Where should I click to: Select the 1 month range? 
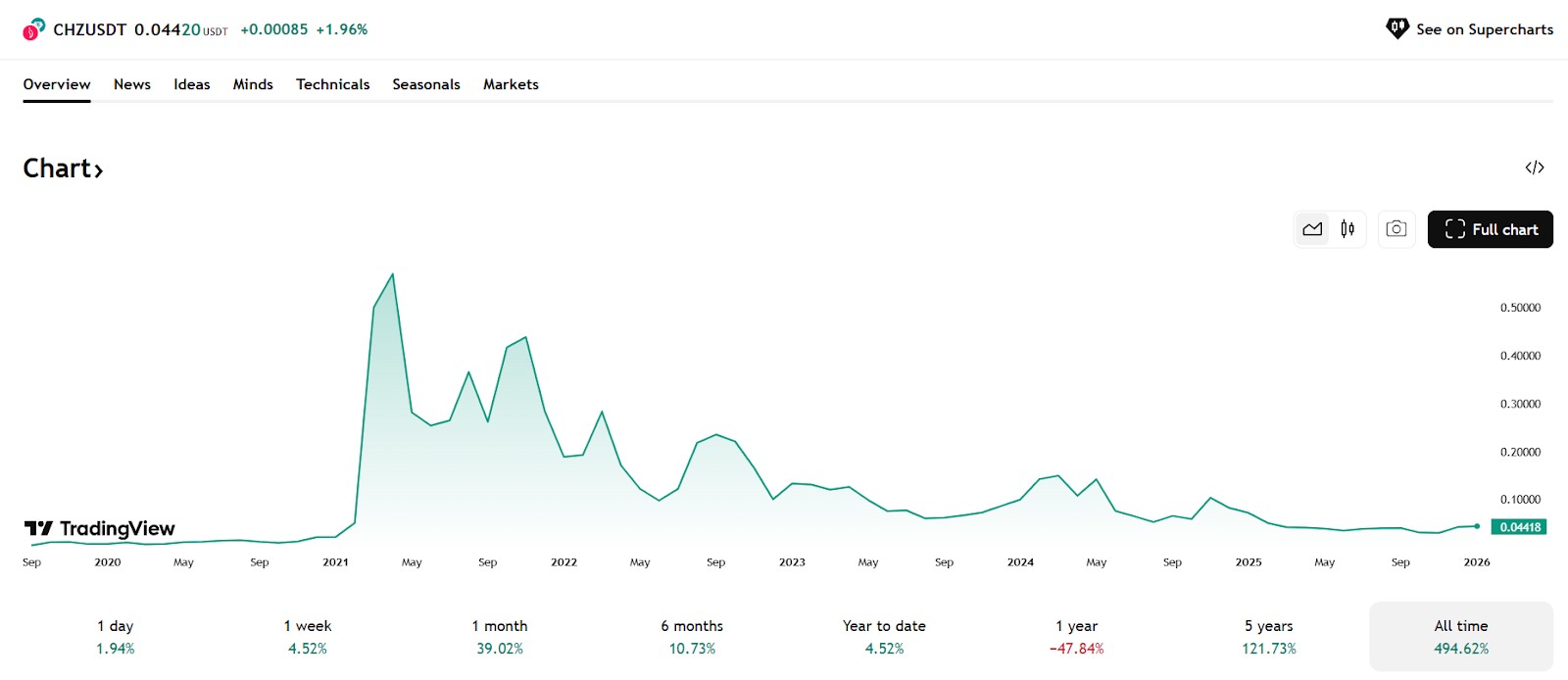click(500, 637)
